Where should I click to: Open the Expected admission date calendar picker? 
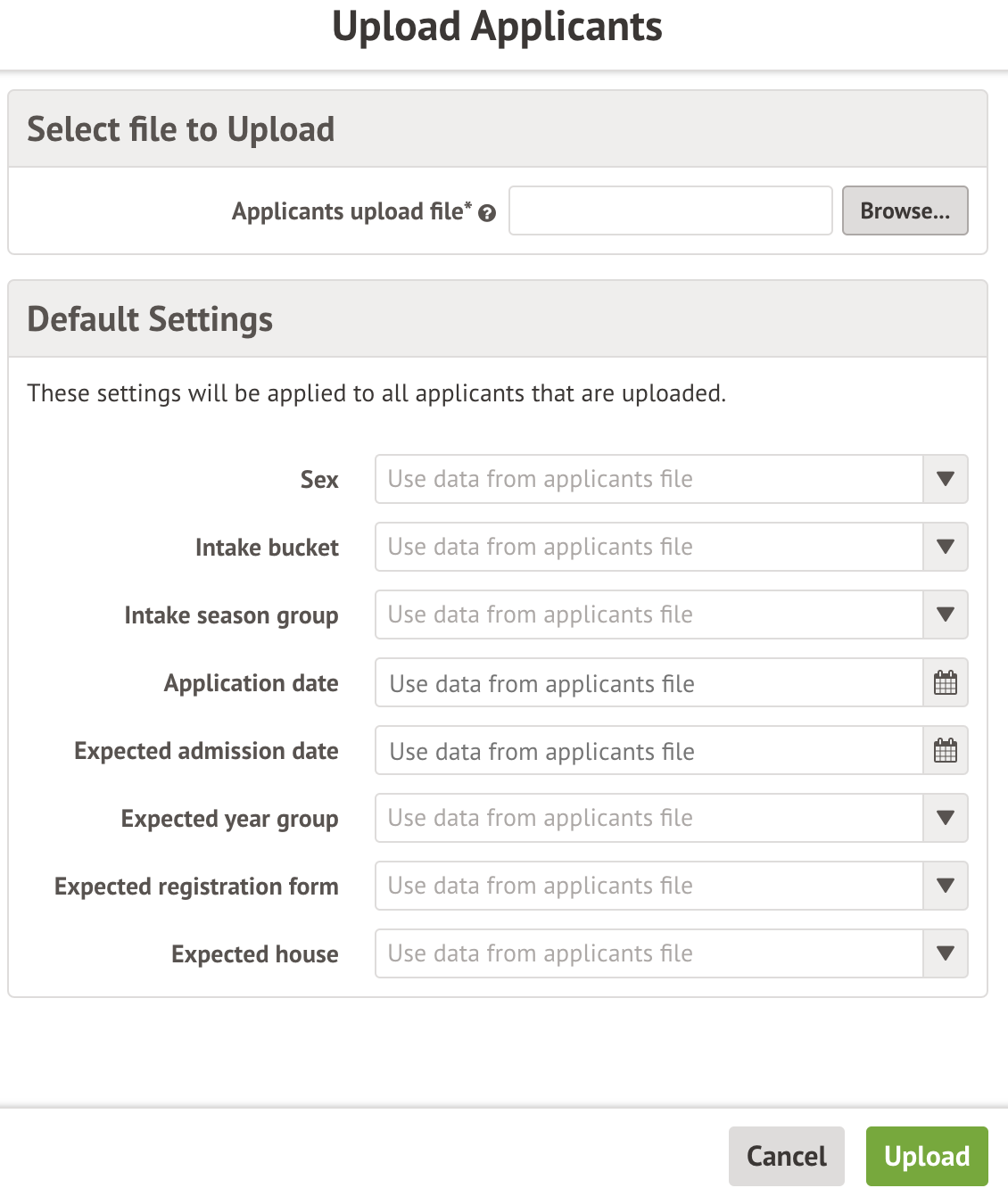pyautogui.click(x=945, y=751)
